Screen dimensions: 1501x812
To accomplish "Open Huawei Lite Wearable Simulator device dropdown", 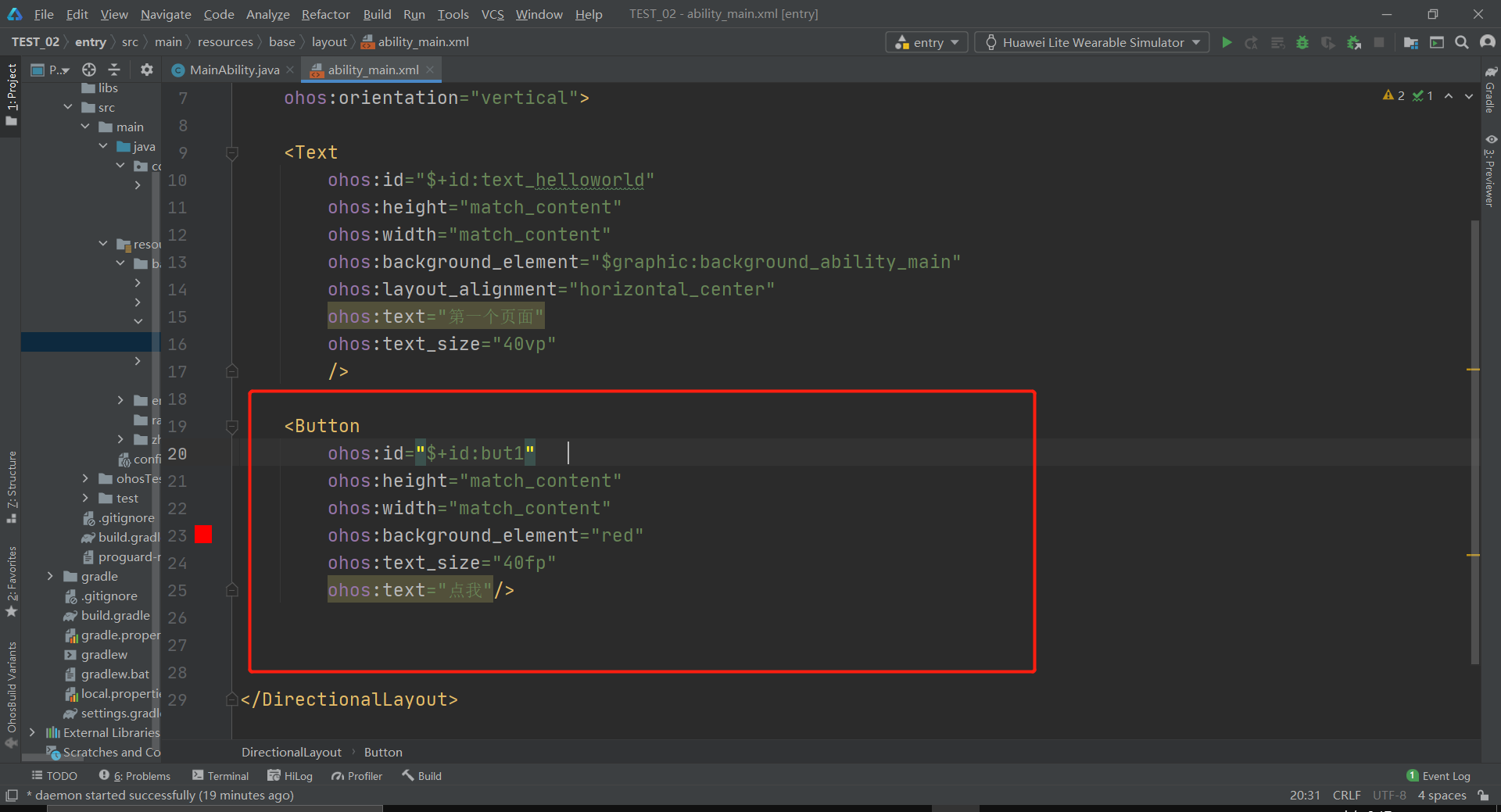I will [1092, 42].
